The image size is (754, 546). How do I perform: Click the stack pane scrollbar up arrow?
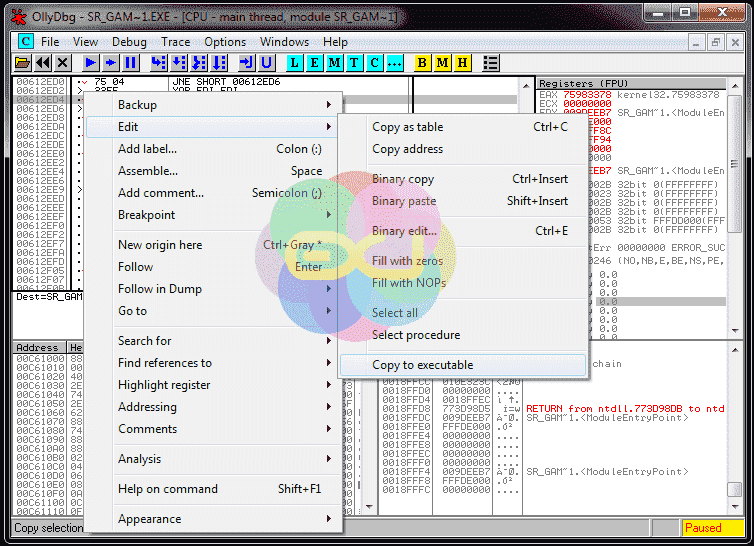[735, 350]
